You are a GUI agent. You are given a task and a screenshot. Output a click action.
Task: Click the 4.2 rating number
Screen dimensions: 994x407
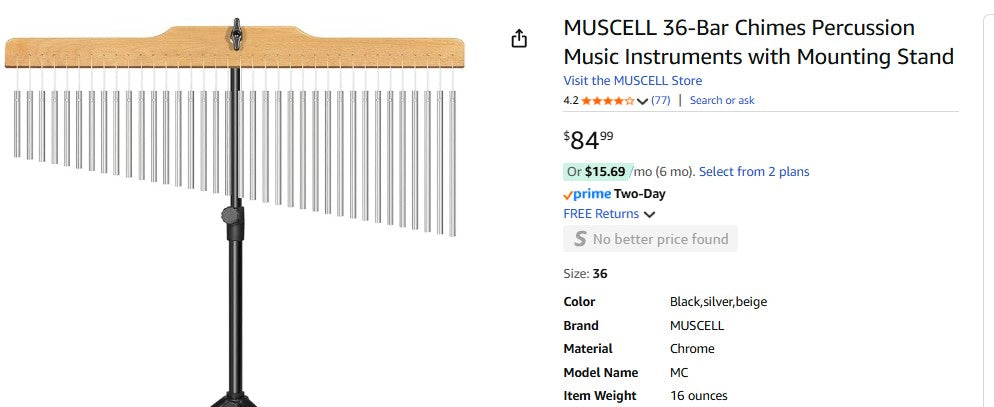click(x=571, y=100)
